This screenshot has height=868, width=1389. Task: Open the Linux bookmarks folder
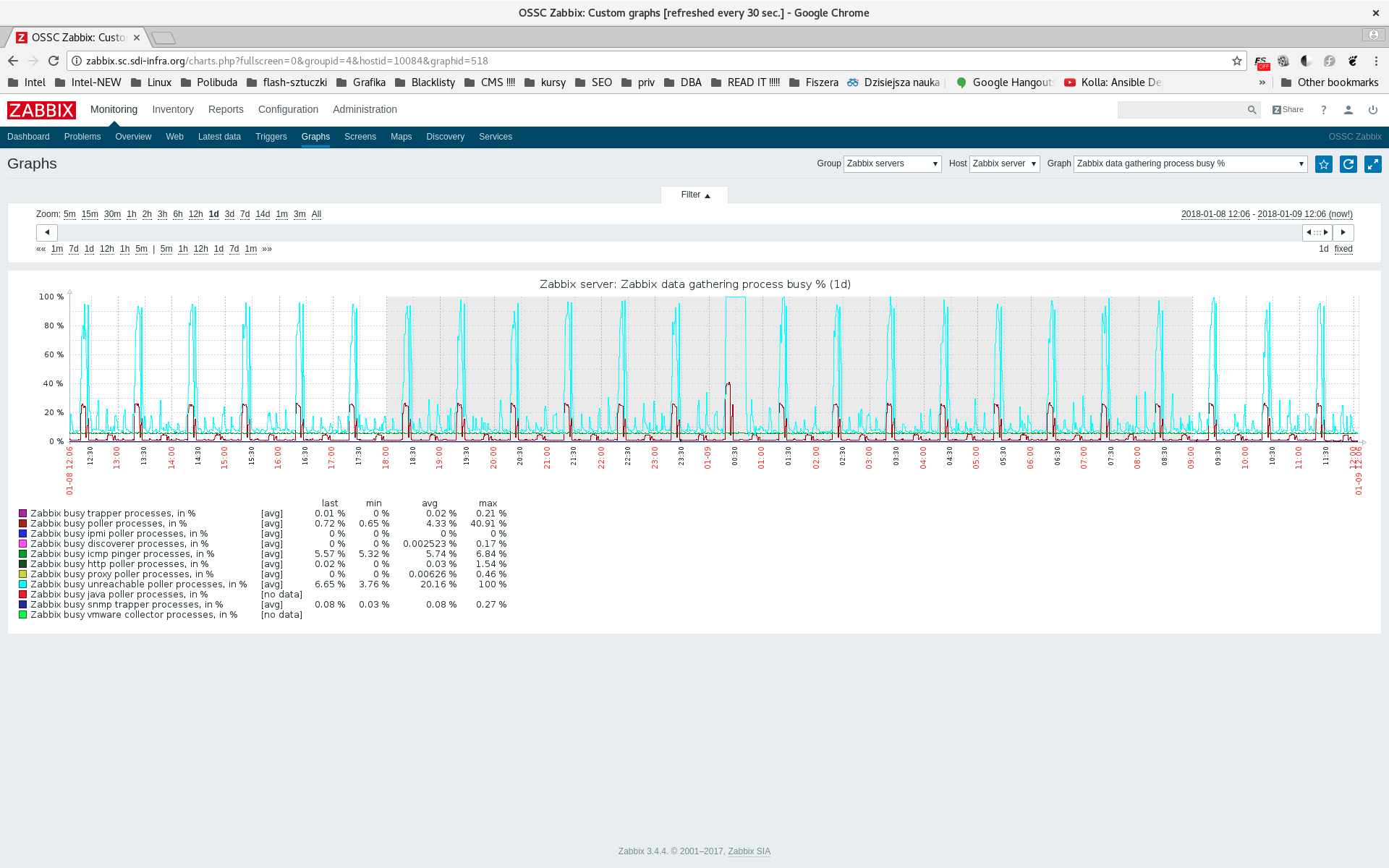tap(151, 82)
